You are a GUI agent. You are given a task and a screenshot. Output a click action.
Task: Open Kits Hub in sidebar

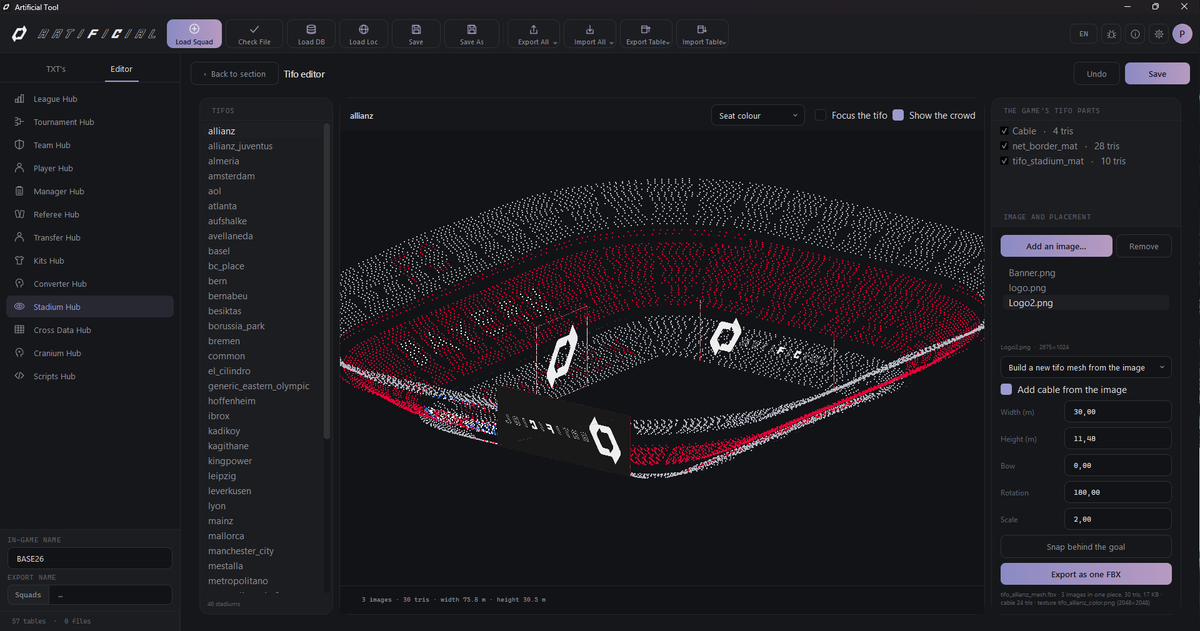(x=90, y=261)
